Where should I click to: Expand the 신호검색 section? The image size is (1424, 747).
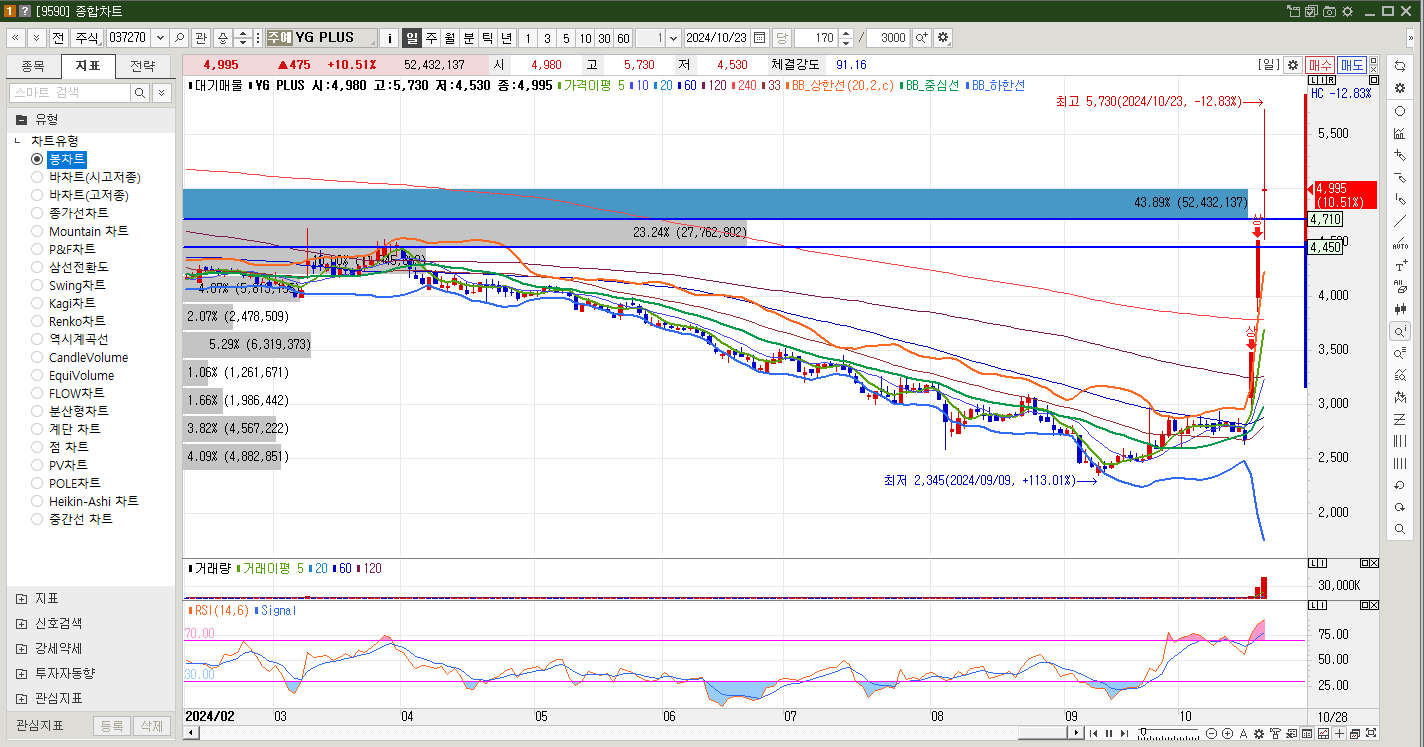[x=22, y=623]
